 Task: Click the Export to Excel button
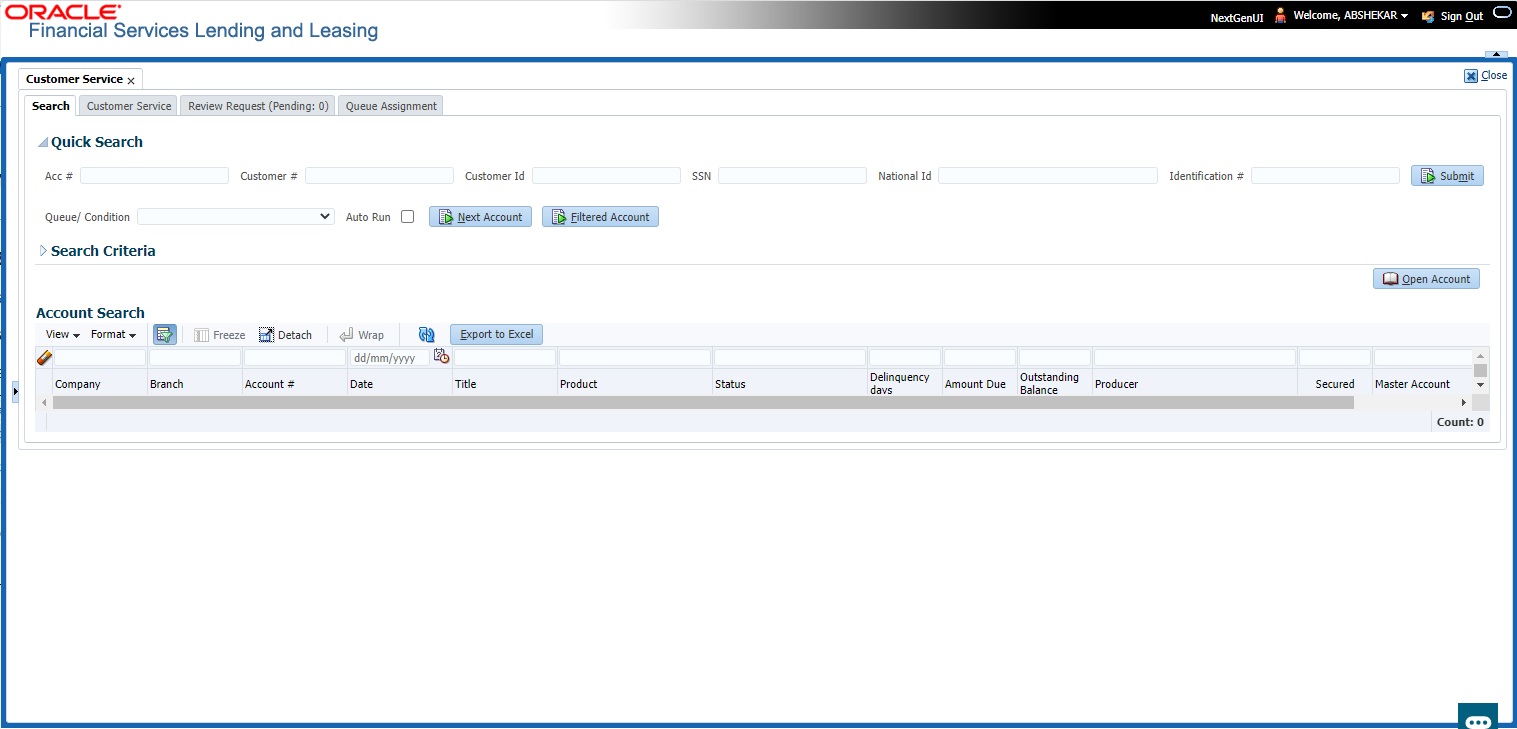pos(496,335)
